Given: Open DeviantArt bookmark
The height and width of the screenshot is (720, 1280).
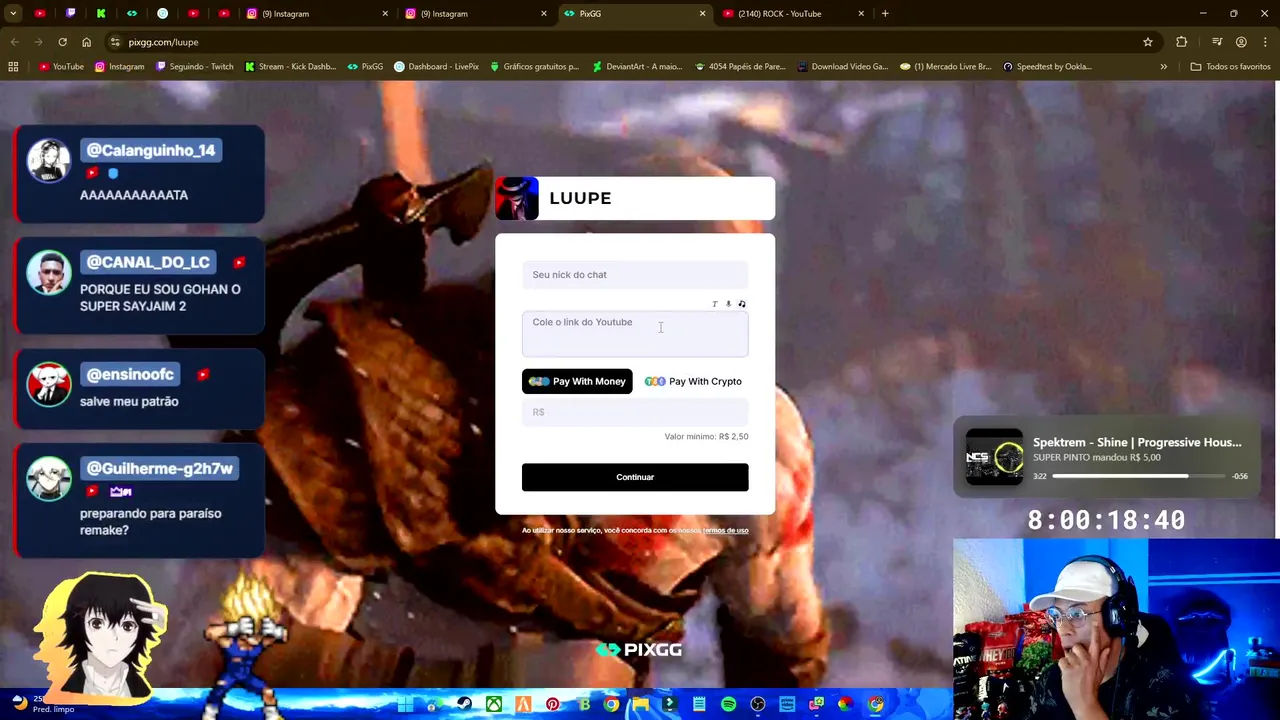Looking at the screenshot, I should click(x=637, y=67).
